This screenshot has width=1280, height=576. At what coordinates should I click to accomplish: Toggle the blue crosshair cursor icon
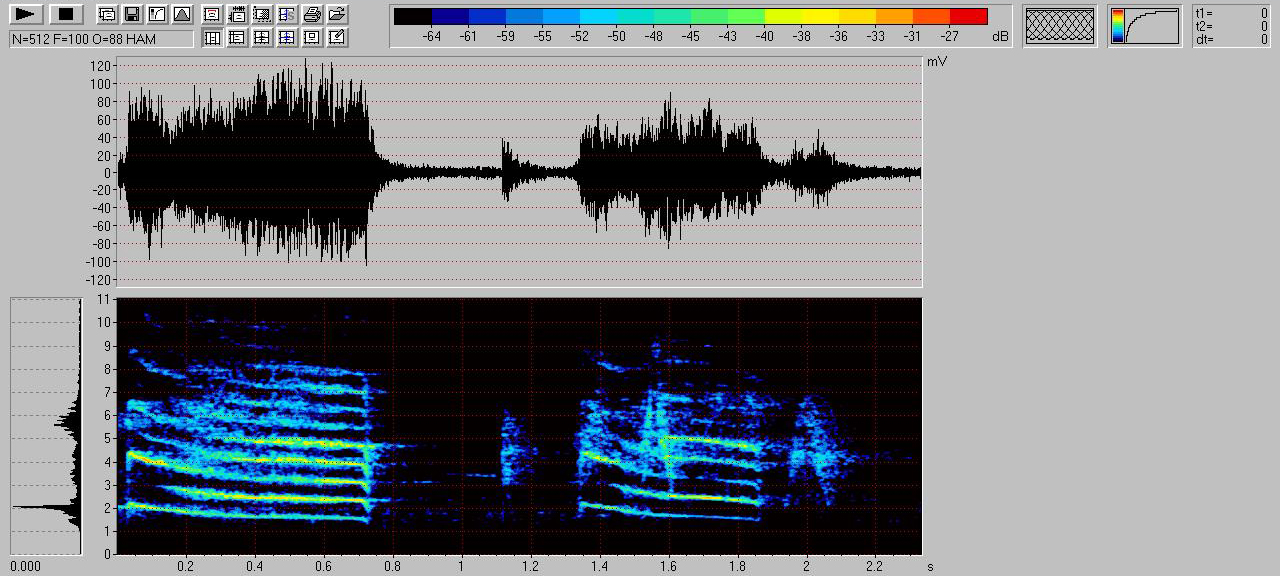click(287, 38)
